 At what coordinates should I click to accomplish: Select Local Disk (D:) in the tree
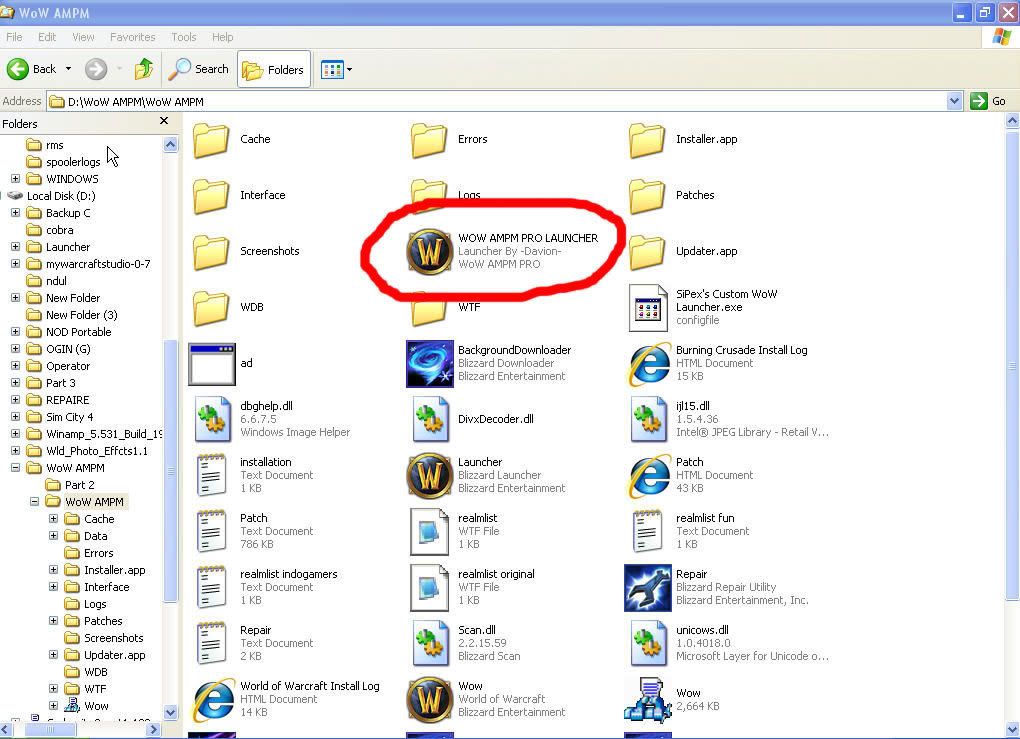coord(61,196)
